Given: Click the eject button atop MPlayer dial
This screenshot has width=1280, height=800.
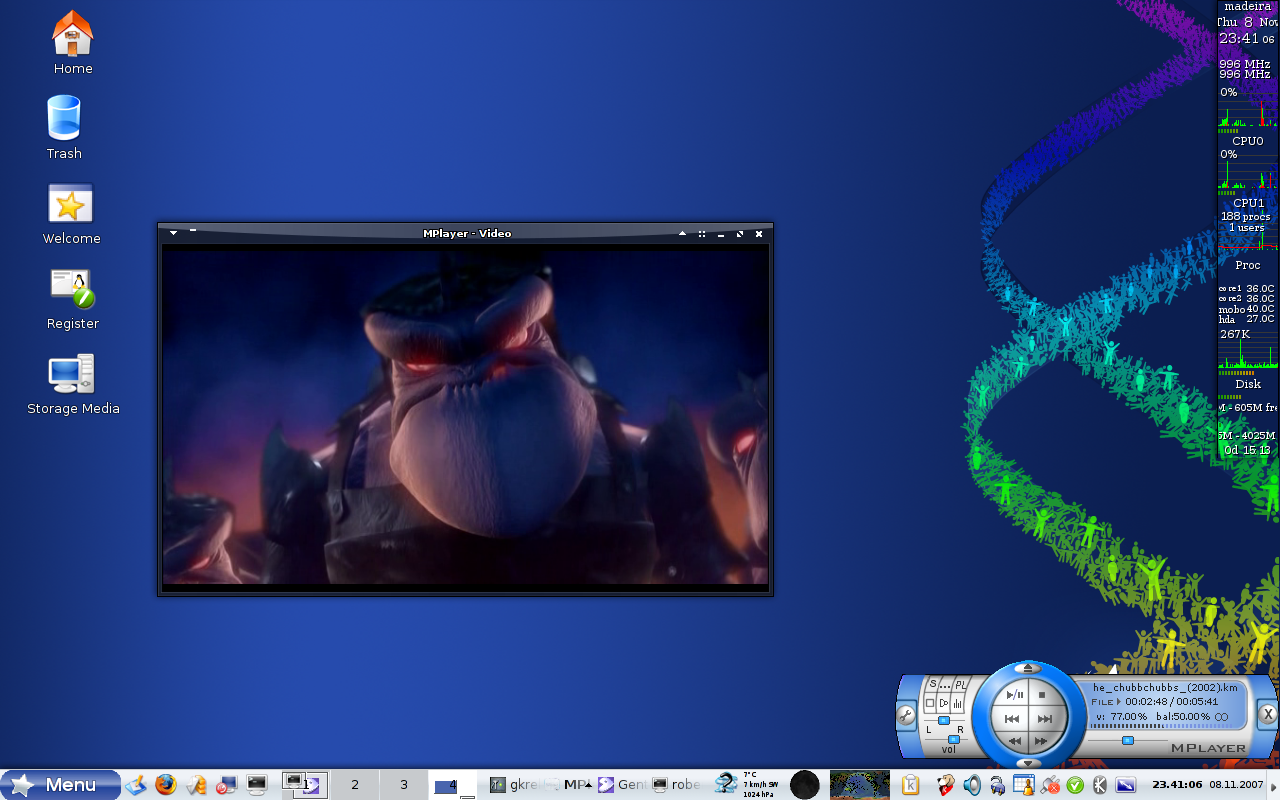Looking at the screenshot, I should [1028, 667].
